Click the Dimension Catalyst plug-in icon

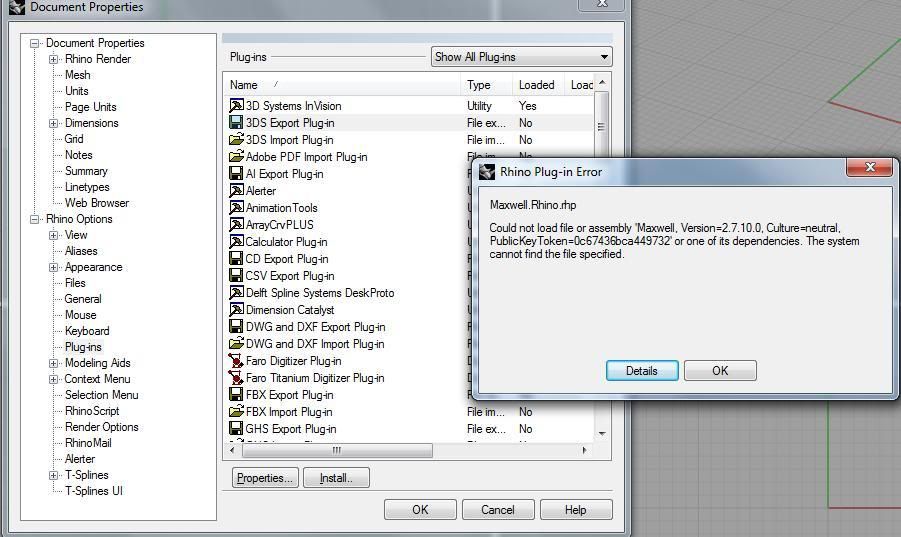point(236,310)
